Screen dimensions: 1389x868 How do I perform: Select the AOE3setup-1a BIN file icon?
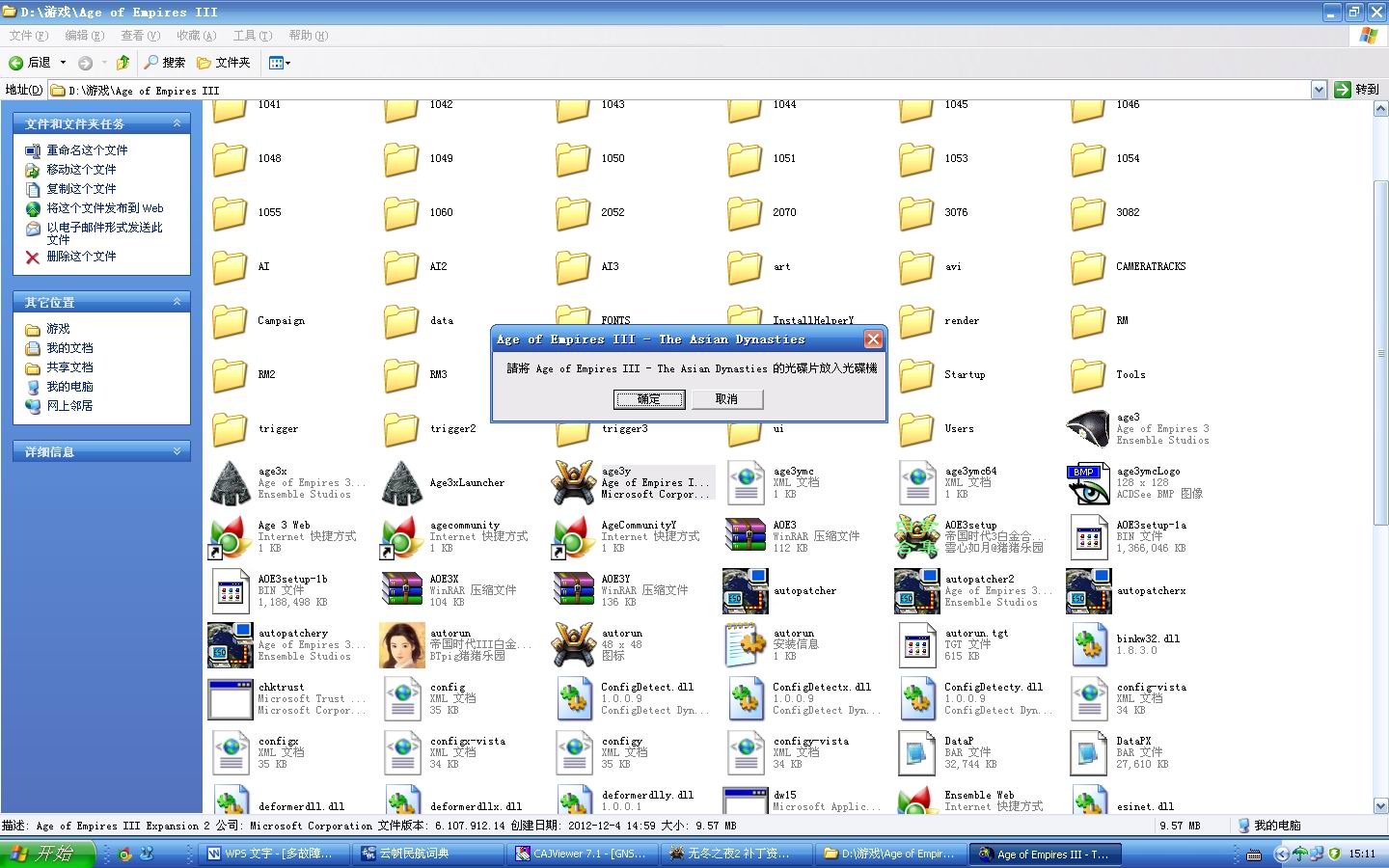point(1088,537)
